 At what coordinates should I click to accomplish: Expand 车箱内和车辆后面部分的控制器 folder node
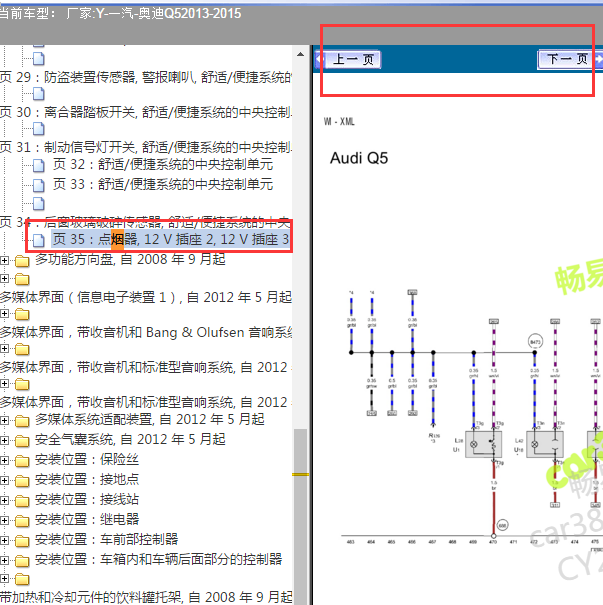(4, 561)
